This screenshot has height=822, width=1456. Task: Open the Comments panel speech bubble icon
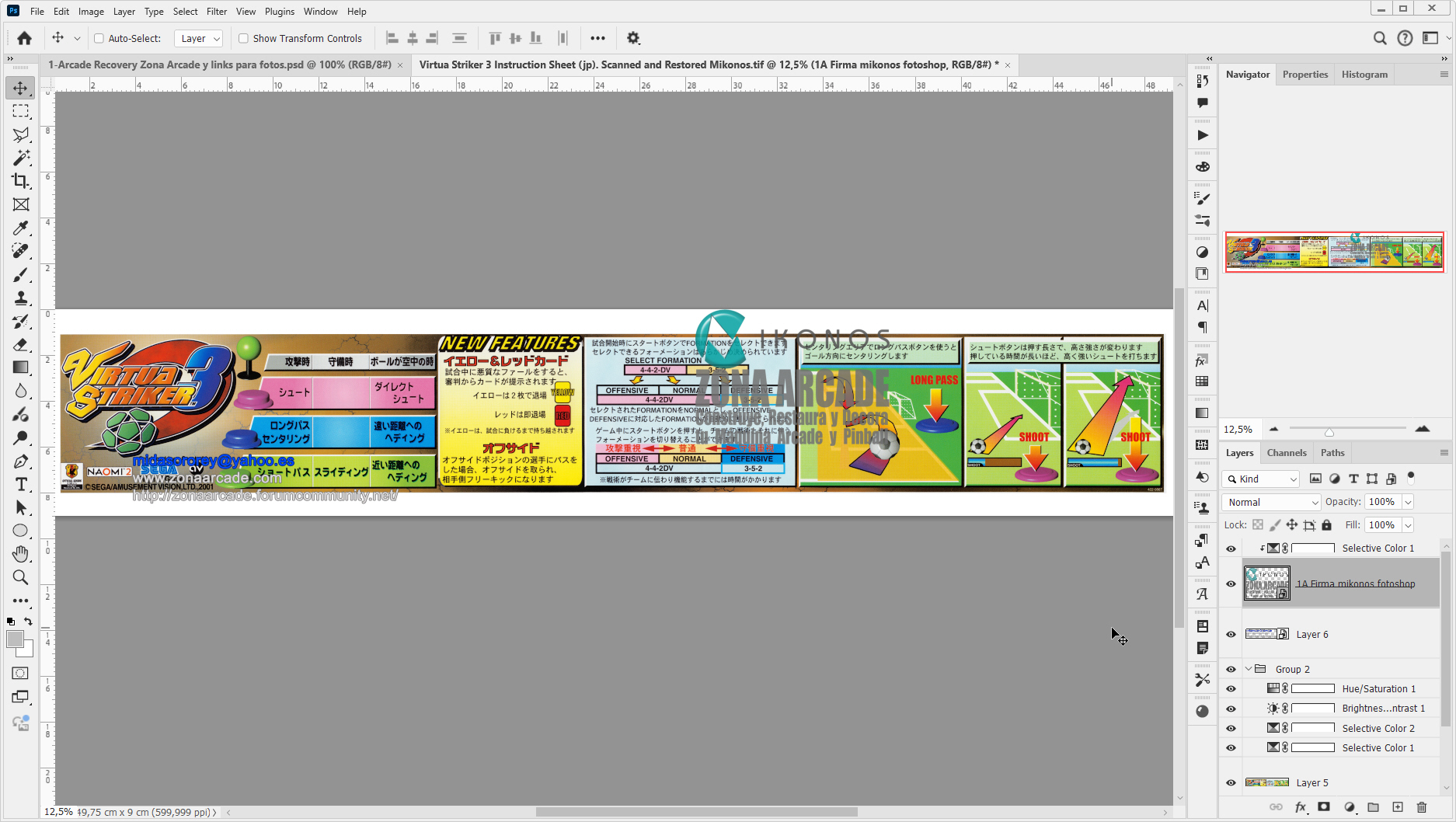coord(1203,103)
